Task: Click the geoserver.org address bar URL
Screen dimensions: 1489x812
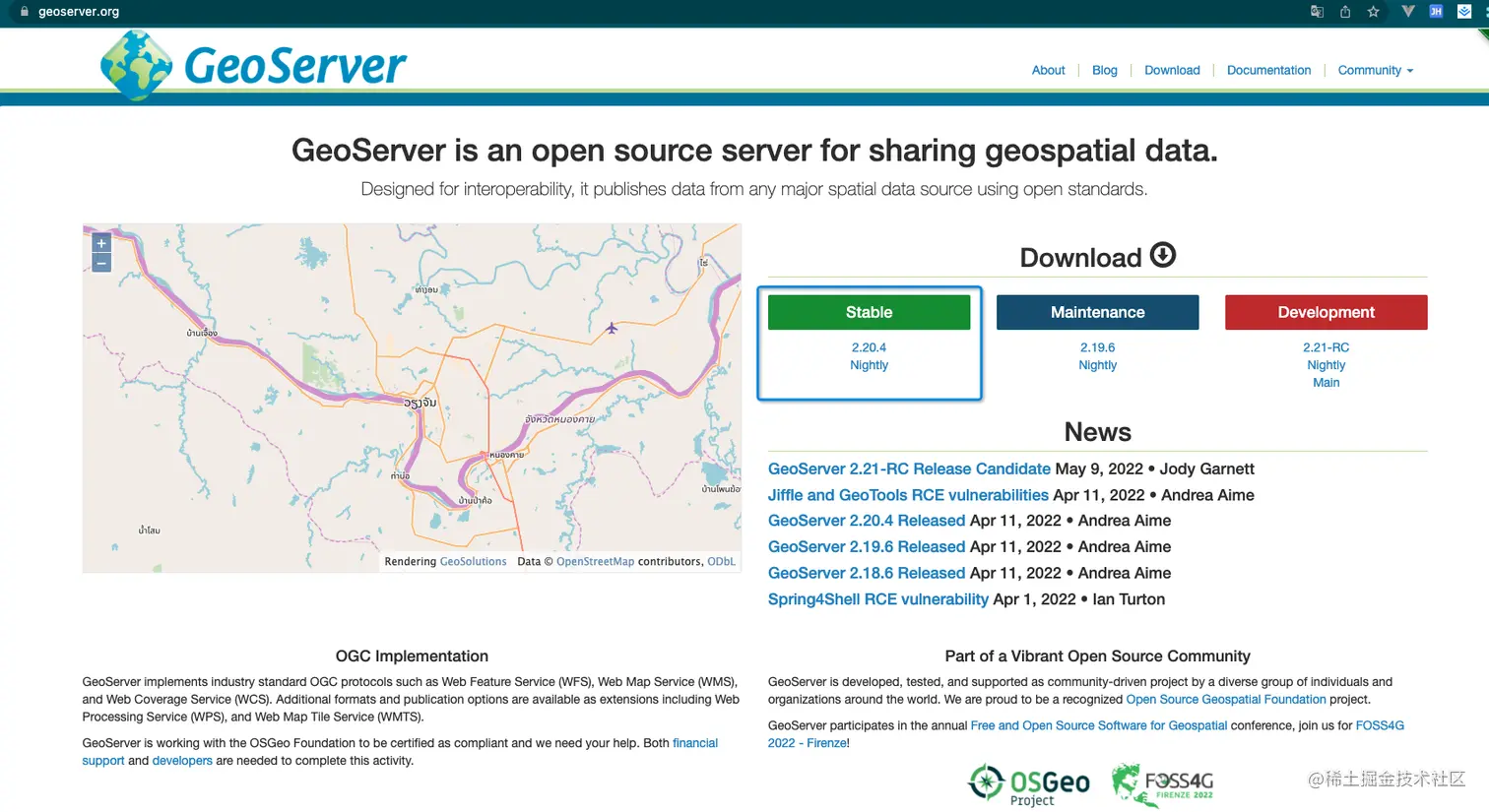Action: click(x=79, y=12)
